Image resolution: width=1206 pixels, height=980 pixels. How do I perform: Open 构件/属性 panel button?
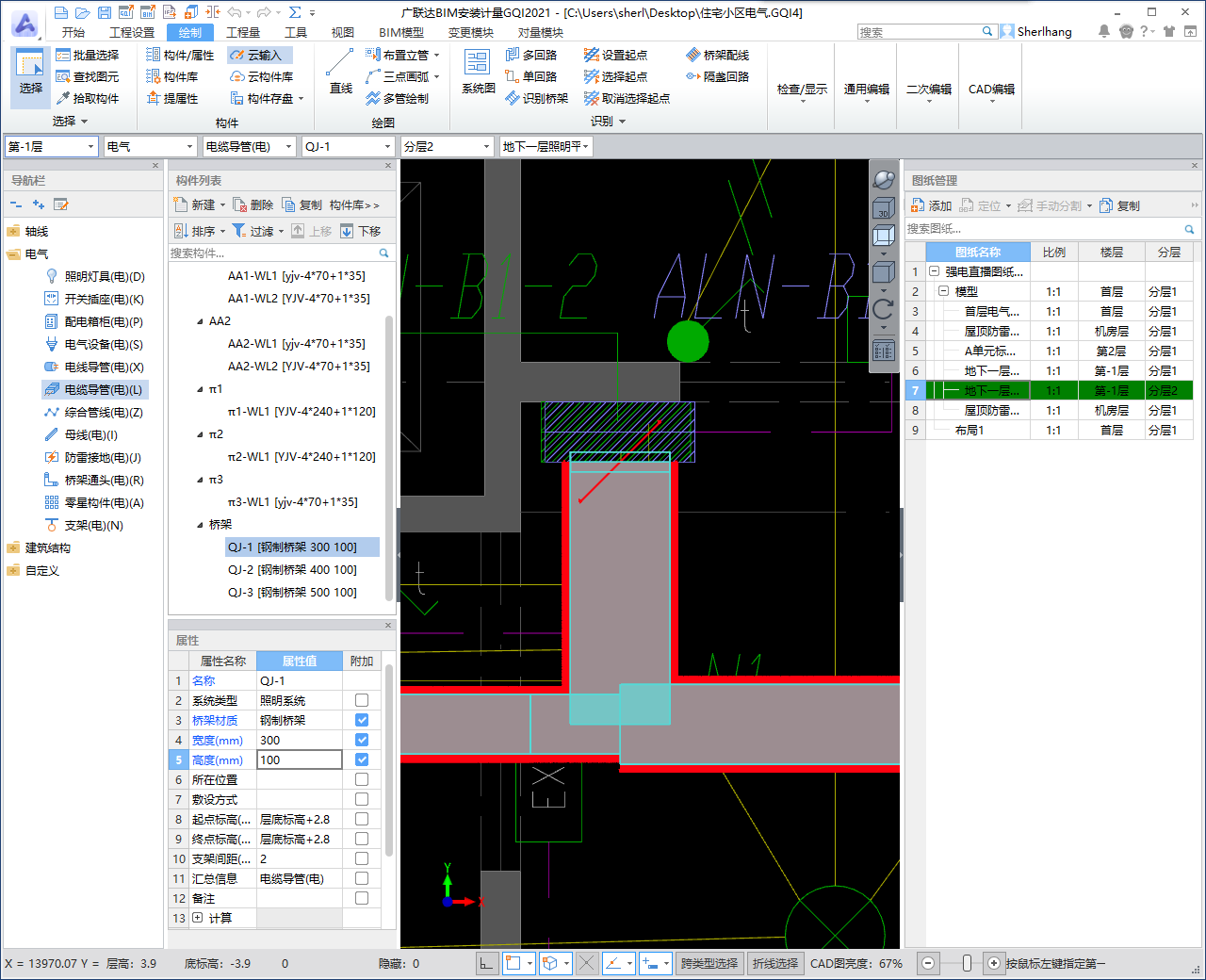tap(180, 55)
